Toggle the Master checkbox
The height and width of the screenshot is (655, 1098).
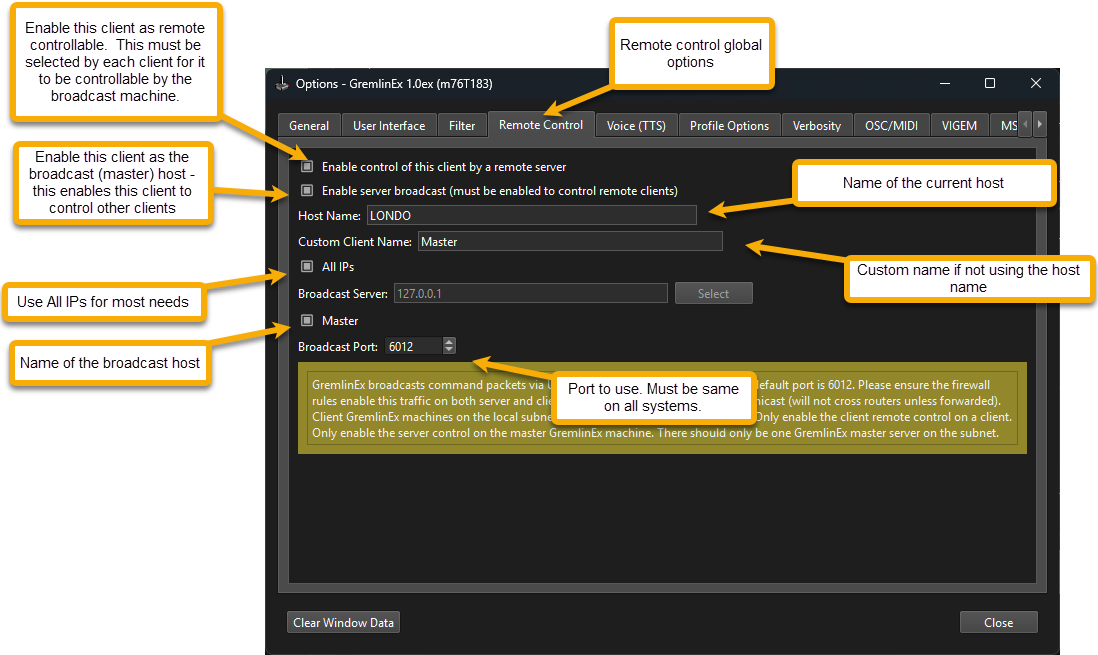pos(308,321)
